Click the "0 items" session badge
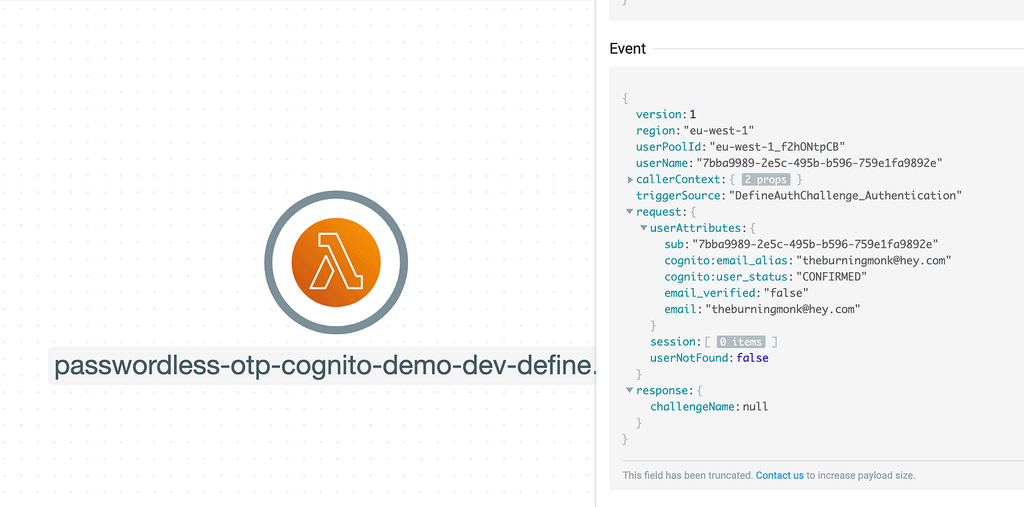Viewport: 1024px width, 507px height. (740, 342)
